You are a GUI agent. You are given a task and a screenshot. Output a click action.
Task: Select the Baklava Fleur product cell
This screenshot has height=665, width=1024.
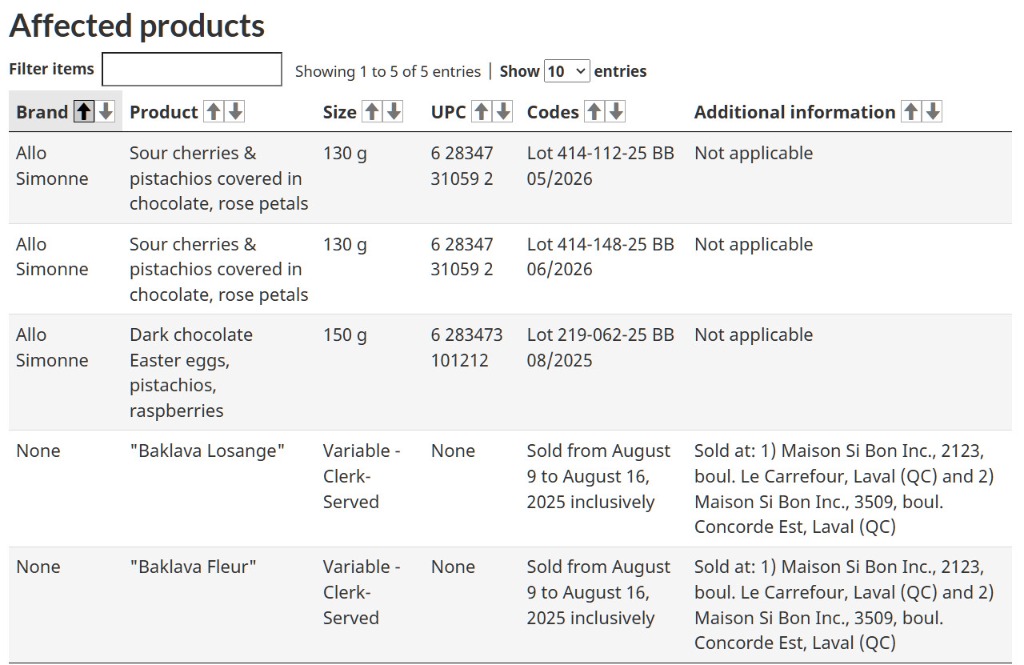(x=193, y=567)
